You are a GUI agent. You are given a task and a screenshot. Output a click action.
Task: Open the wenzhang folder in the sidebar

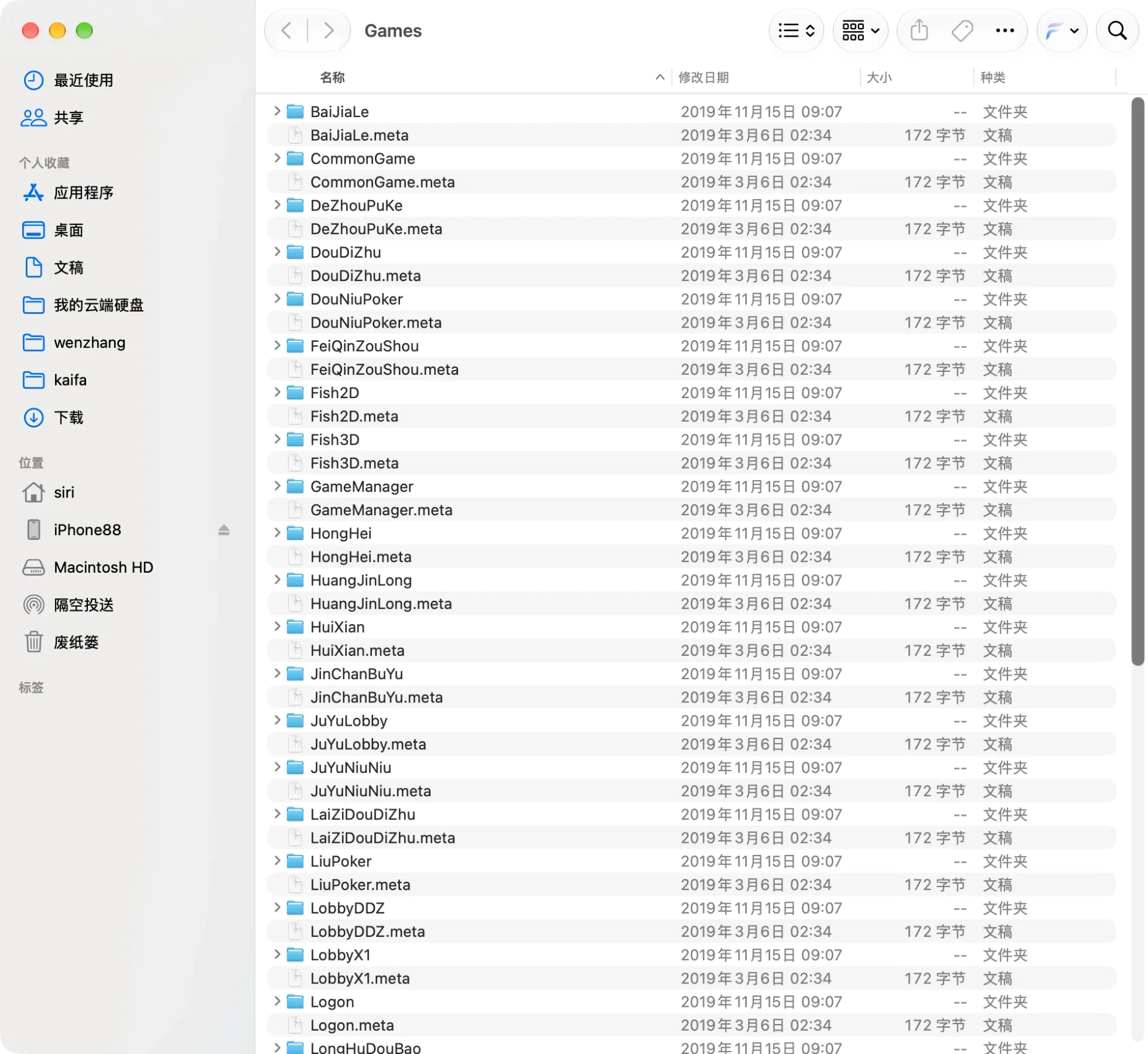coord(90,343)
